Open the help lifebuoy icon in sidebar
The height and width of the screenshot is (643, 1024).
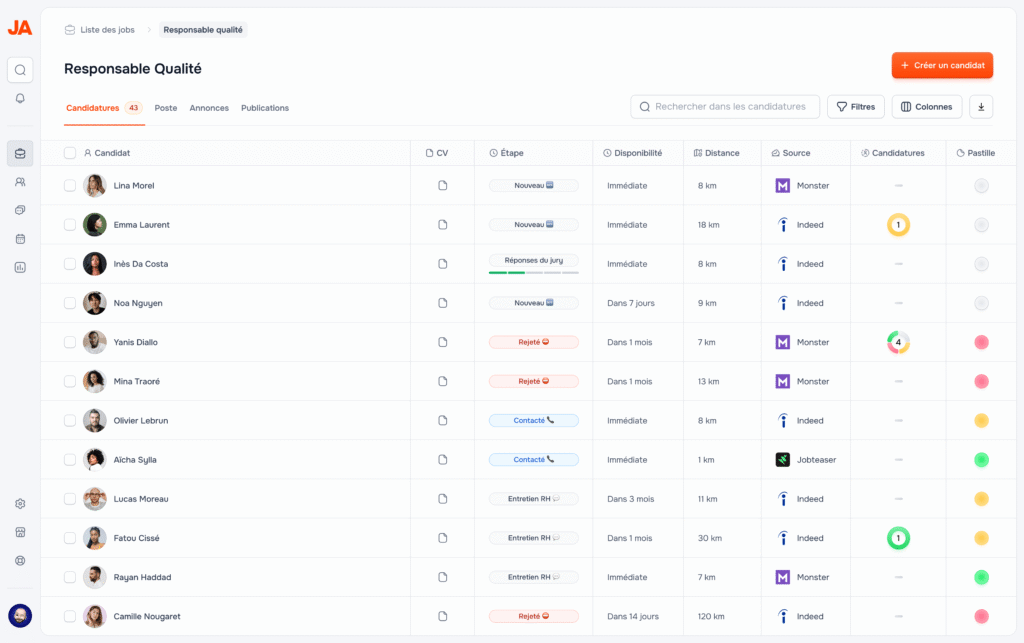pyautogui.click(x=20, y=561)
